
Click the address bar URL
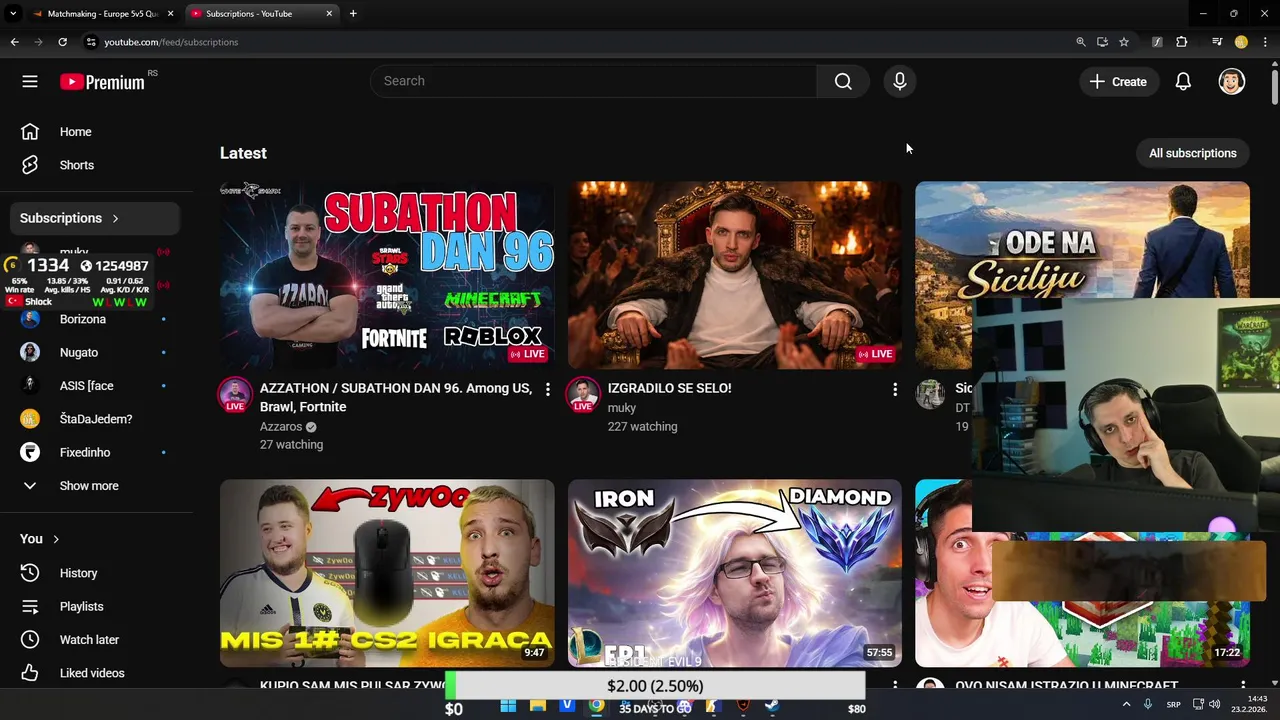(x=171, y=42)
